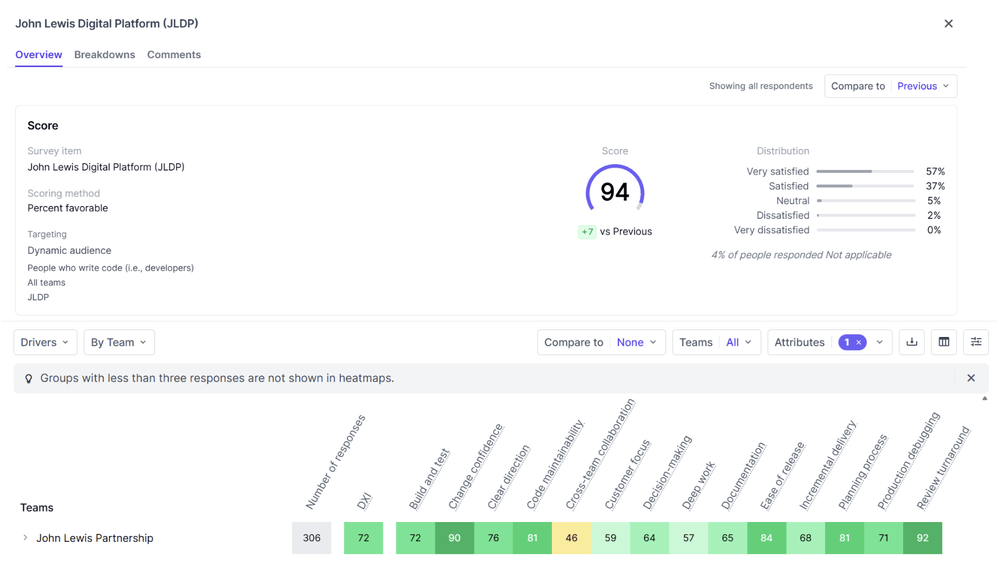Open the column layout icon
The width and height of the screenshot is (1000, 568).
pos(943,342)
